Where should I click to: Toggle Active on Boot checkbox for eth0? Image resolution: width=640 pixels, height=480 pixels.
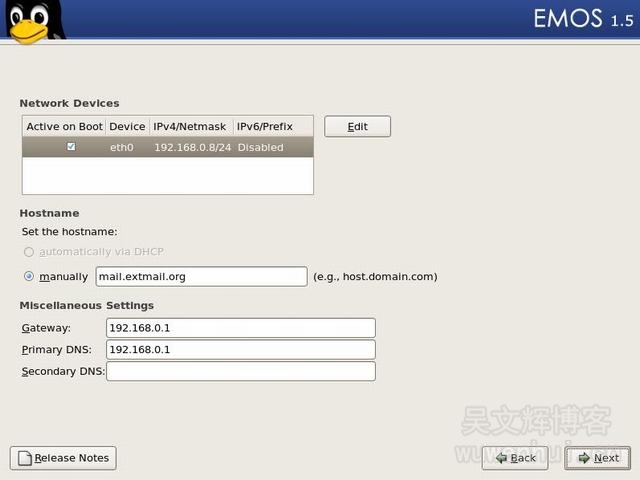pos(70,147)
